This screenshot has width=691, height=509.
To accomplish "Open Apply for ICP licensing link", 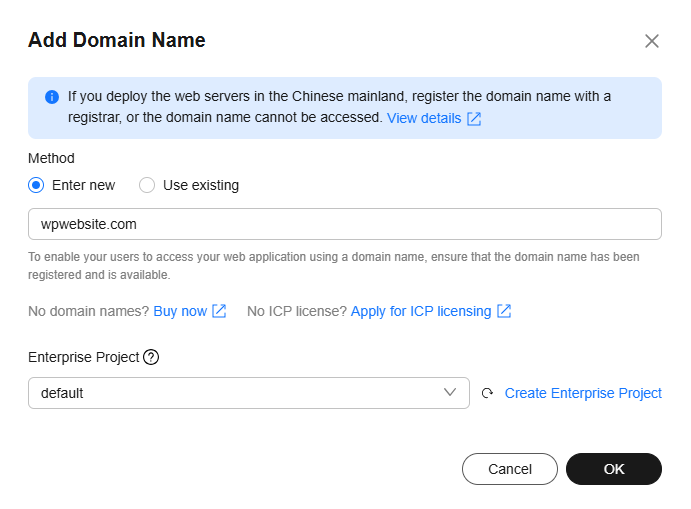I will click(x=421, y=311).
